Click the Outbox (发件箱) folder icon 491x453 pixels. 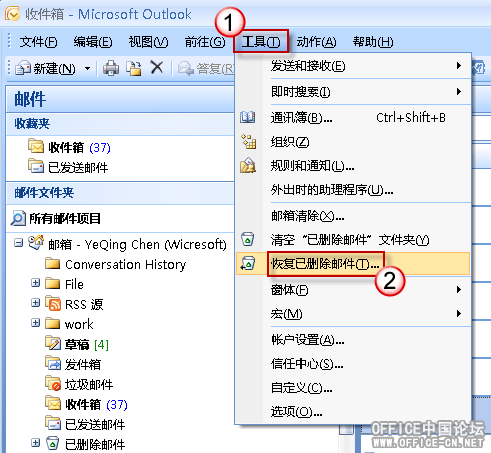(x=53, y=363)
